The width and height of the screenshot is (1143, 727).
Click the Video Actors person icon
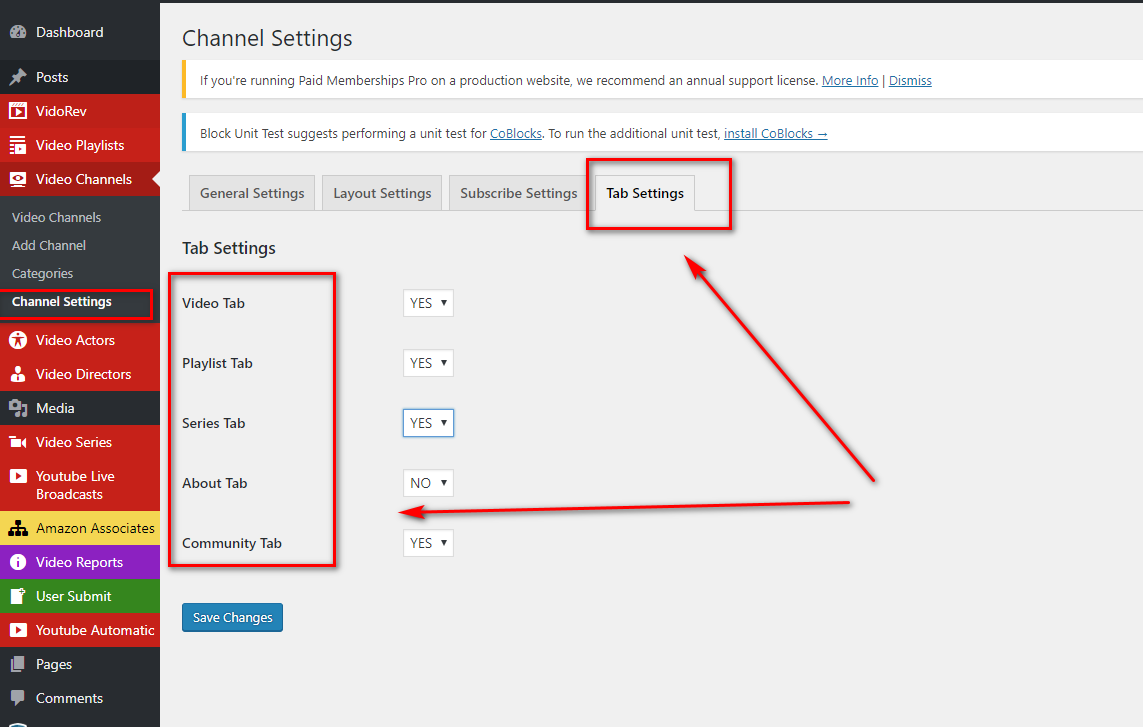tap(18, 340)
